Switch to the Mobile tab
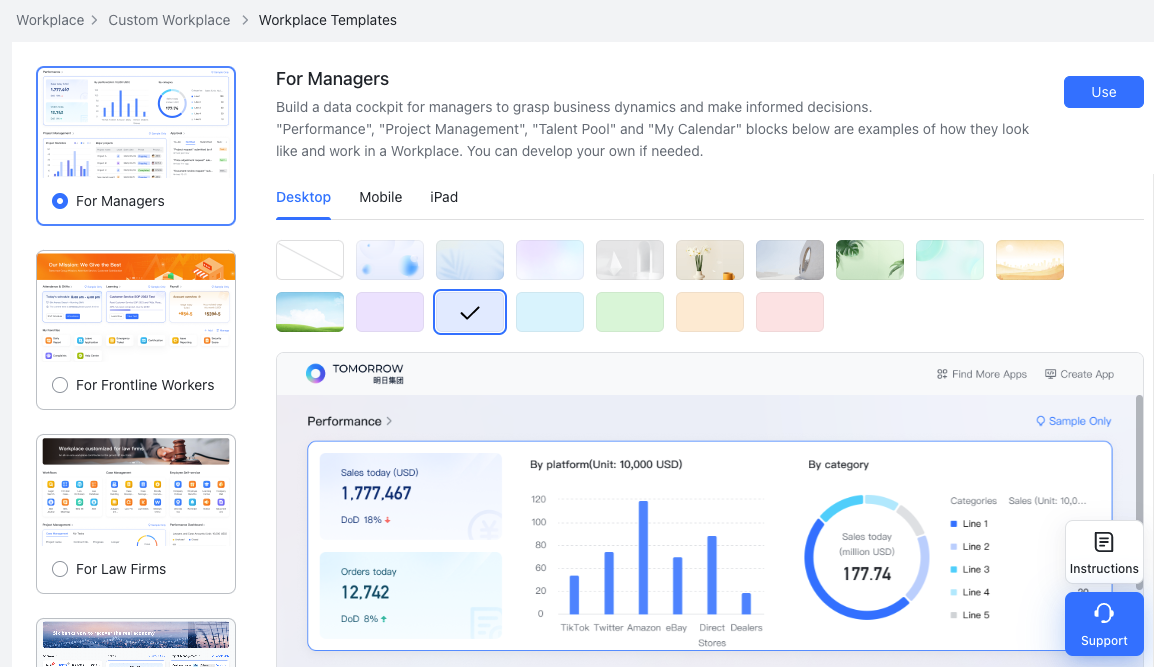 [x=381, y=197]
